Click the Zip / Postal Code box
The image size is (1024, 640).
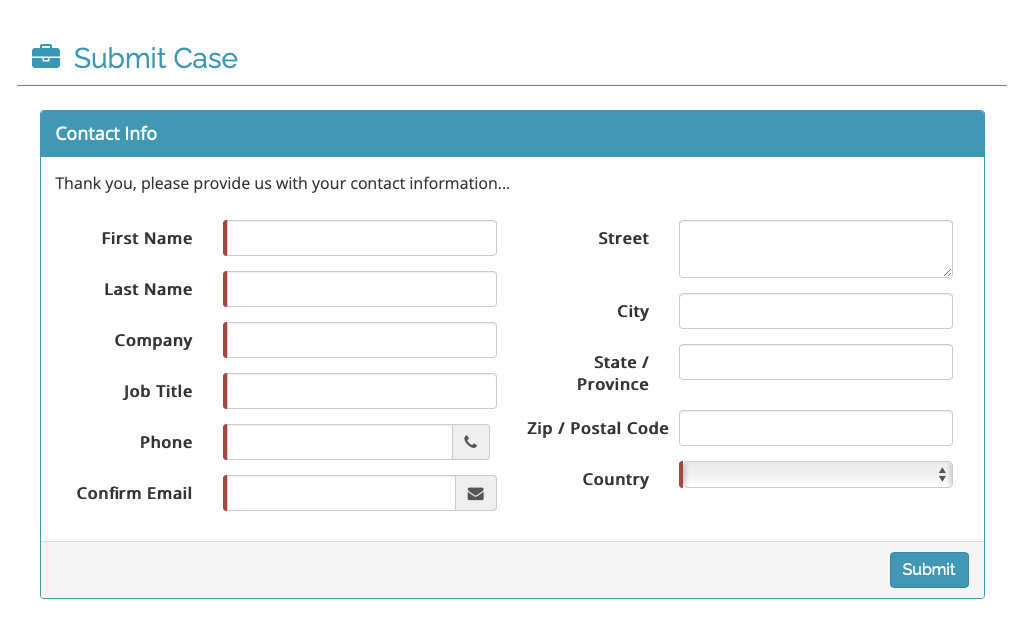(815, 428)
